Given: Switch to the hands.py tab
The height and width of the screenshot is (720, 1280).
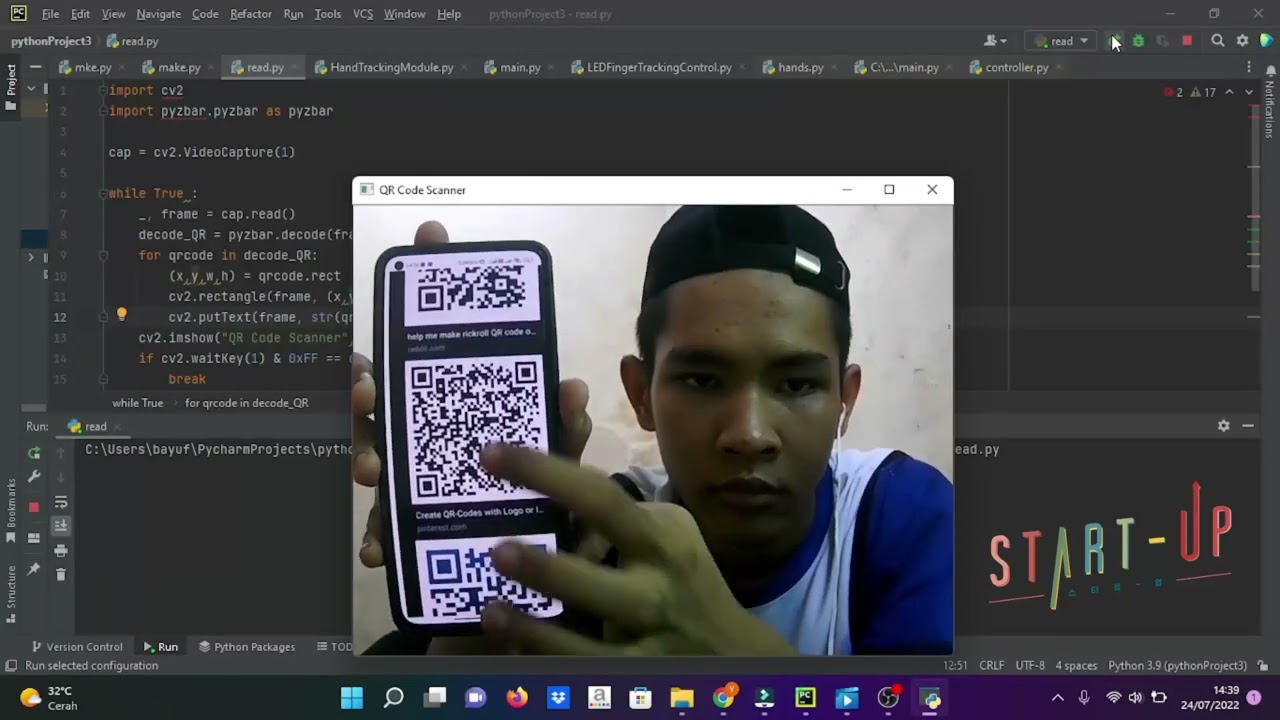Looking at the screenshot, I should coord(801,67).
